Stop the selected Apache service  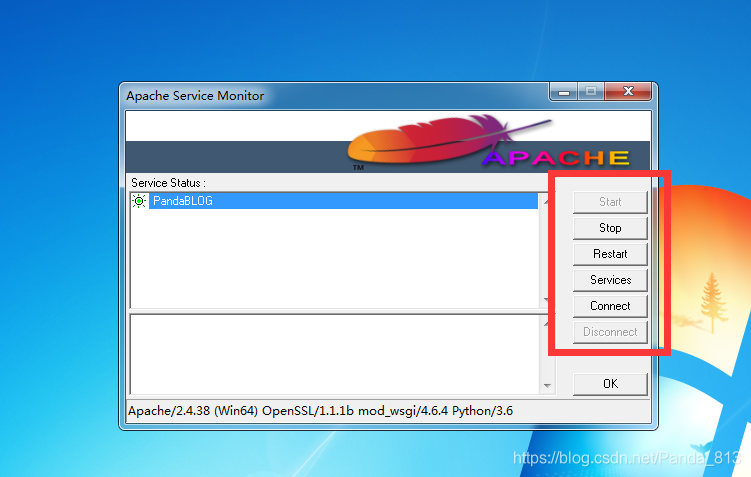tap(610, 228)
